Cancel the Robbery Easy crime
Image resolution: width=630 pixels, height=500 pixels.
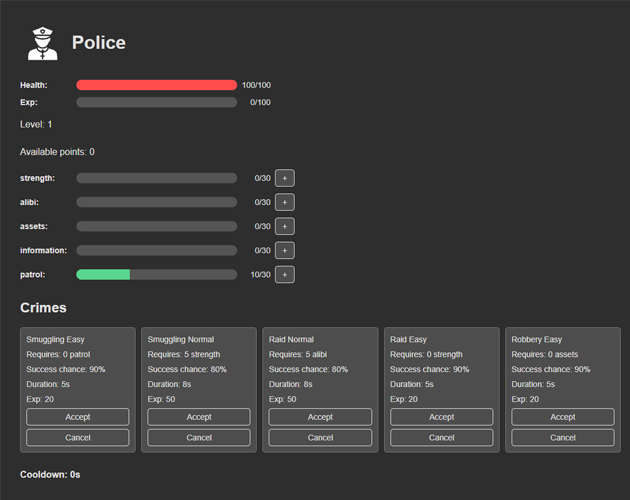tap(563, 437)
